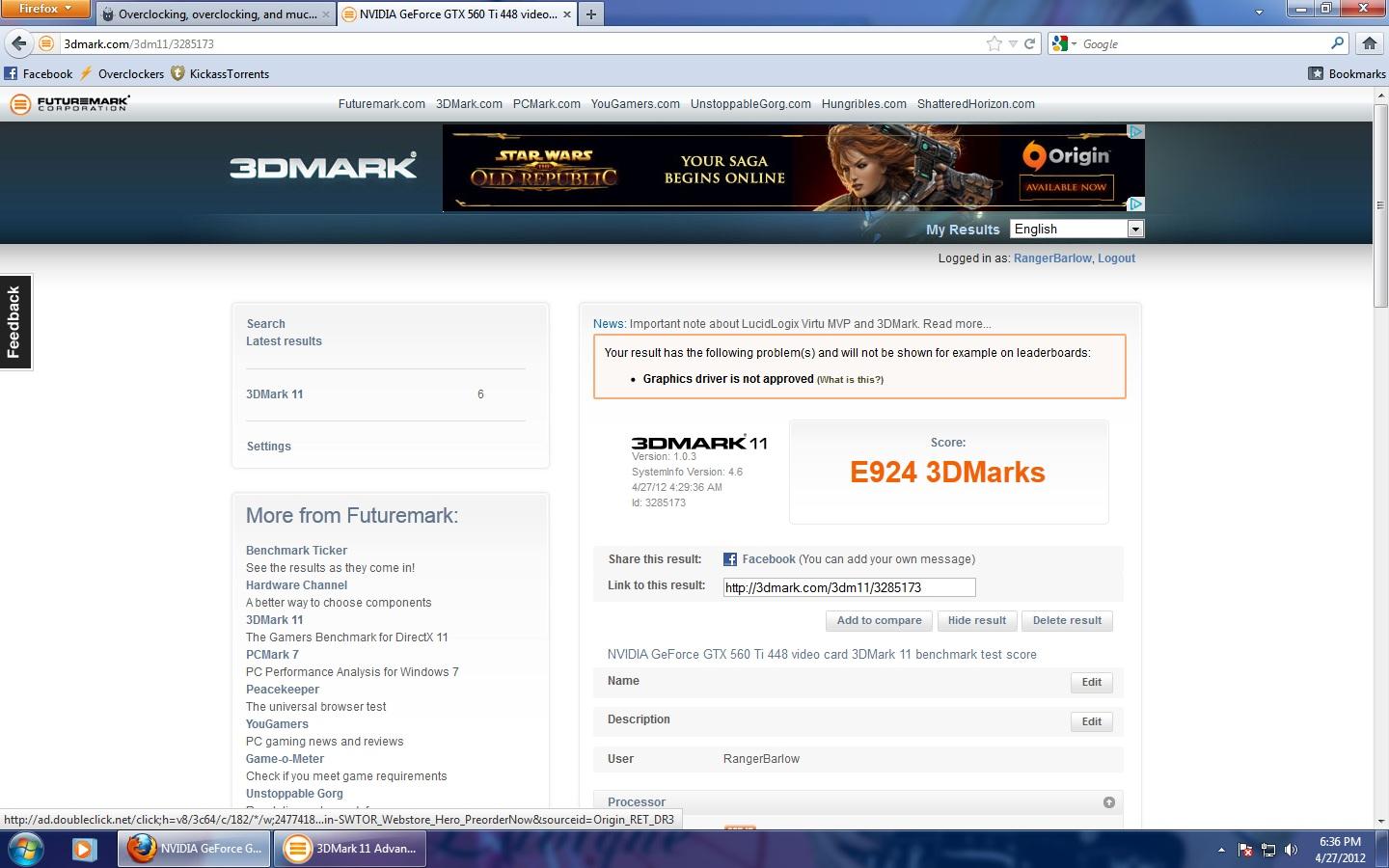
Task: Click the browser address bar
Action: click(521, 43)
